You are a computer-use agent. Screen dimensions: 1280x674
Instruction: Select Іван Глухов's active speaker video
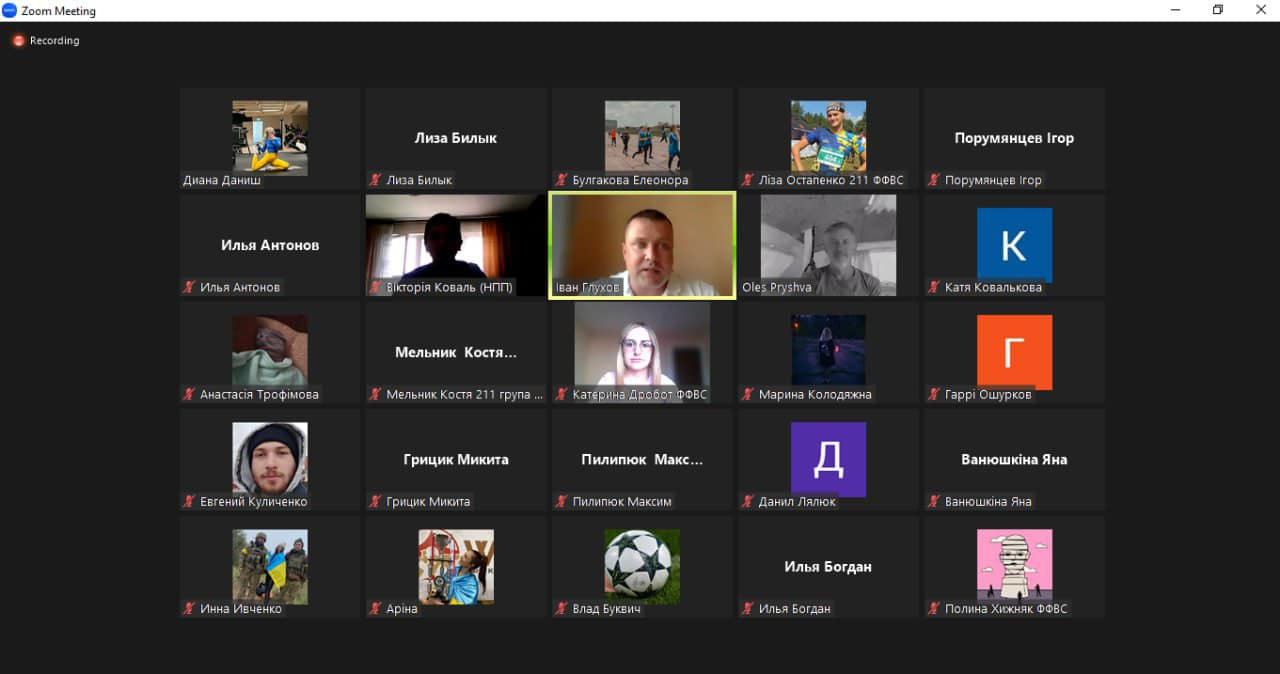point(642,245)
